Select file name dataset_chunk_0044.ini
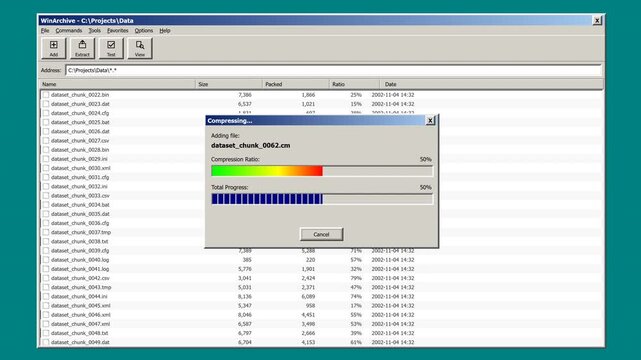 pos(79,297)
